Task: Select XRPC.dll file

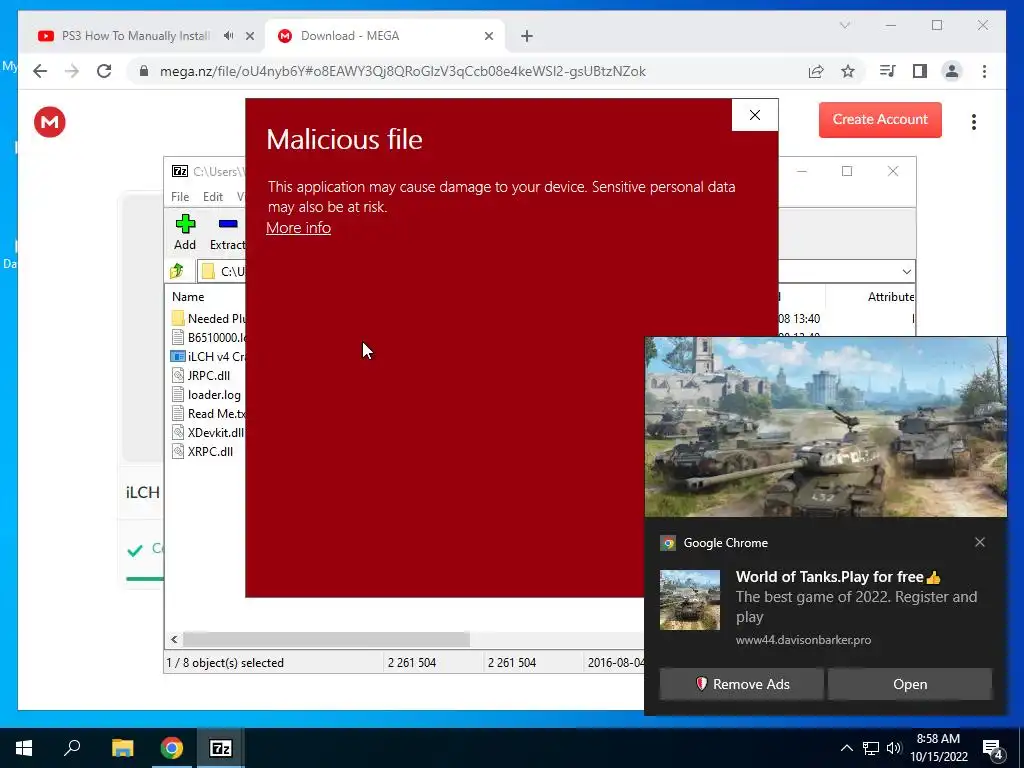Action: pyautogui.click(x=202, y=451)
